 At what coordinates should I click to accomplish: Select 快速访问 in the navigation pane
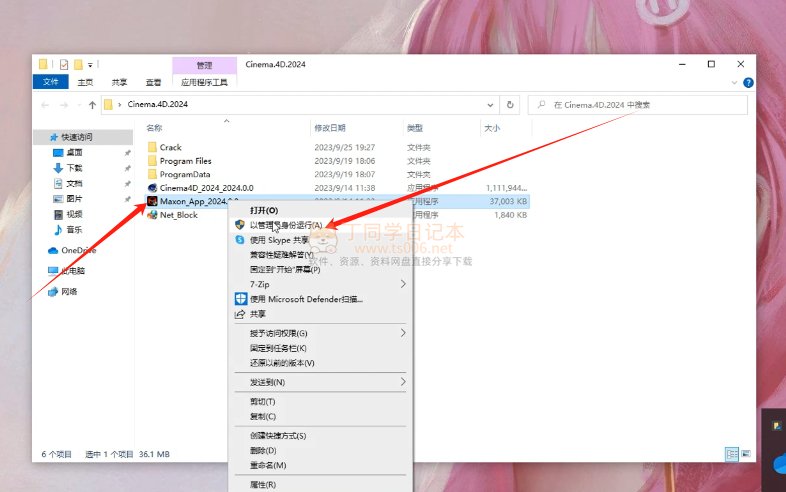pyautogui.click(x=77, y=137)
